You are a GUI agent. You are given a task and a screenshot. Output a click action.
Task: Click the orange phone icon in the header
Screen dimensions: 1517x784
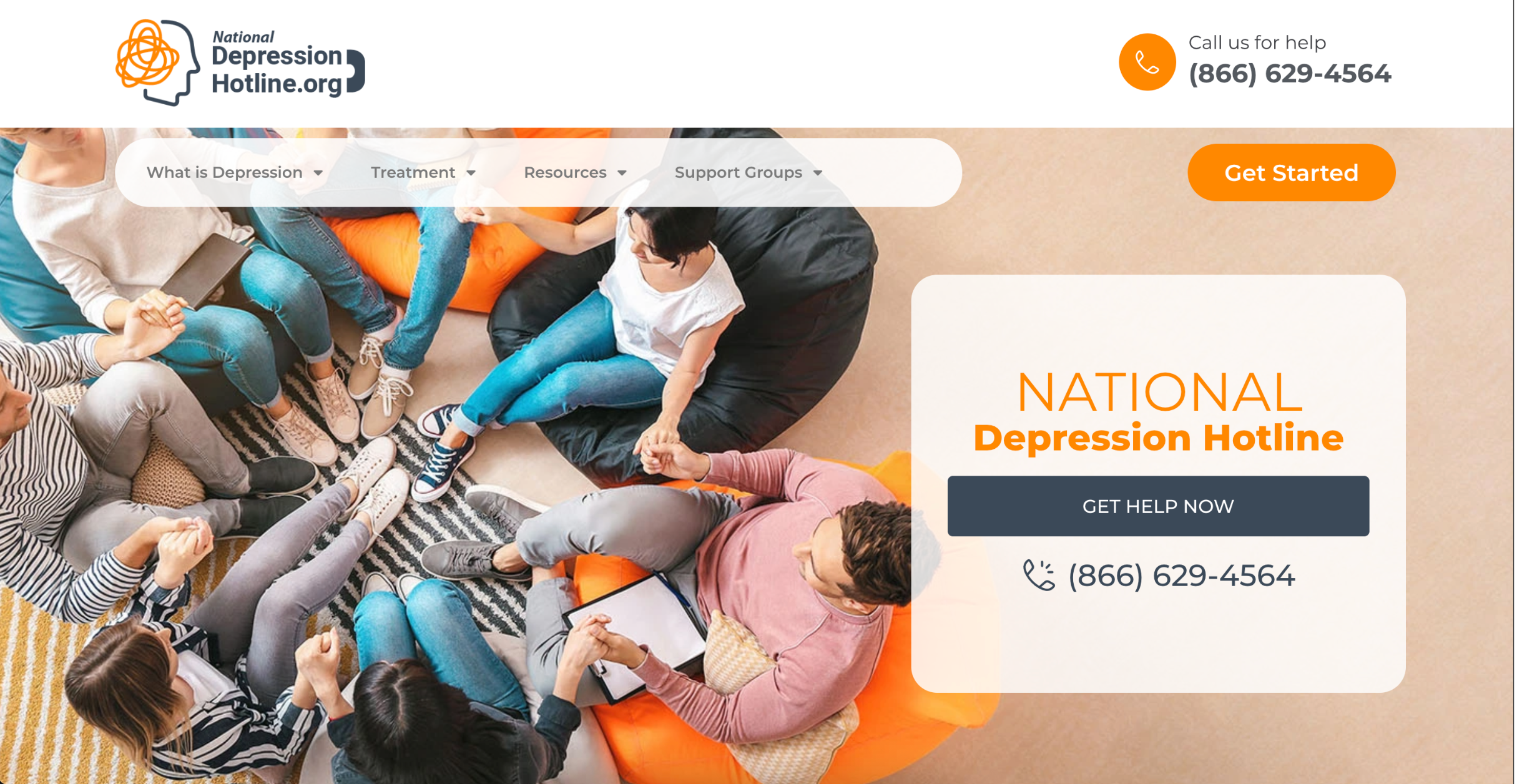pos(1147,62)
